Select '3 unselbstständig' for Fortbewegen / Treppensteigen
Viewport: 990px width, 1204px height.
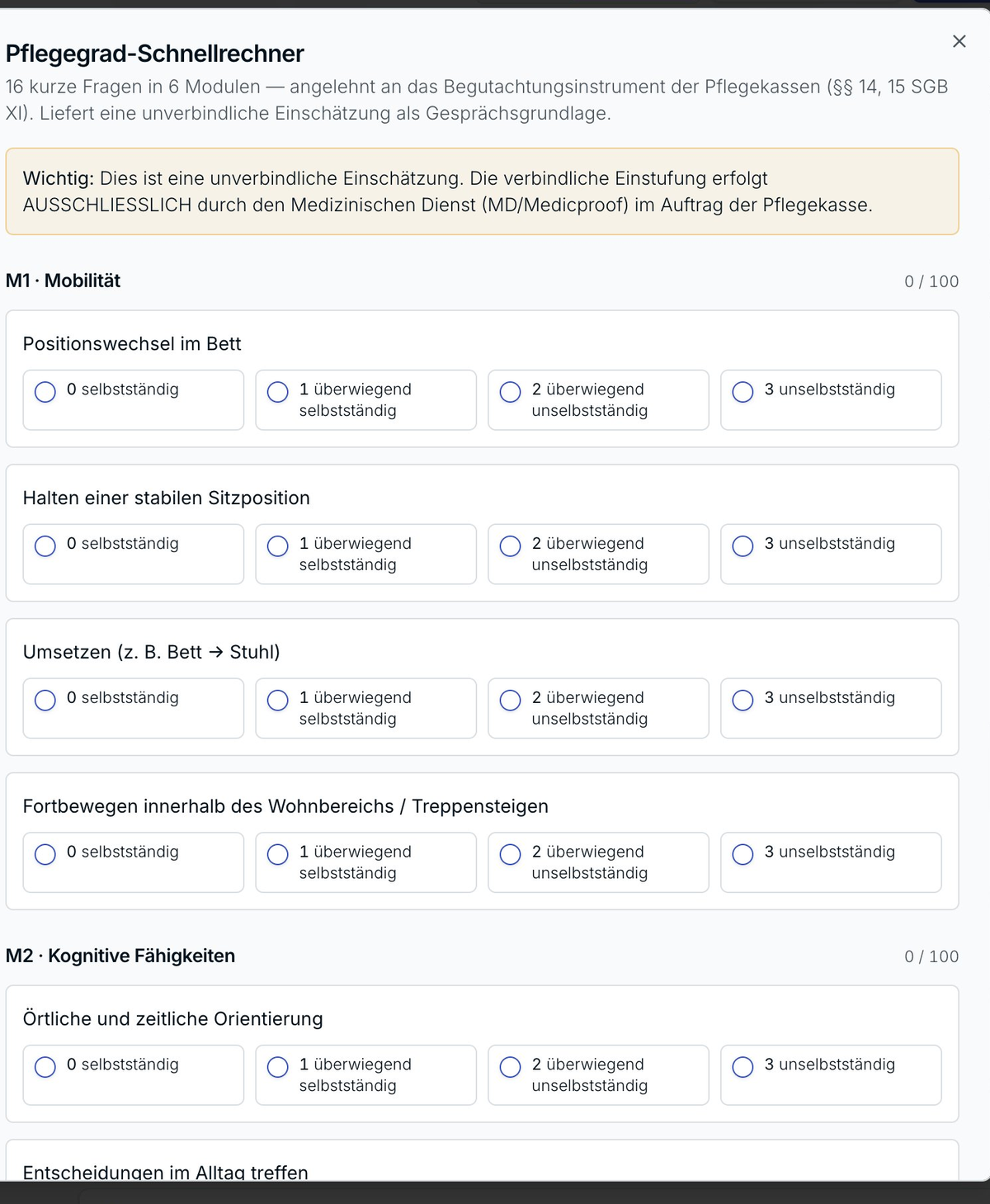pyautogui.click(x=832, y=862)
